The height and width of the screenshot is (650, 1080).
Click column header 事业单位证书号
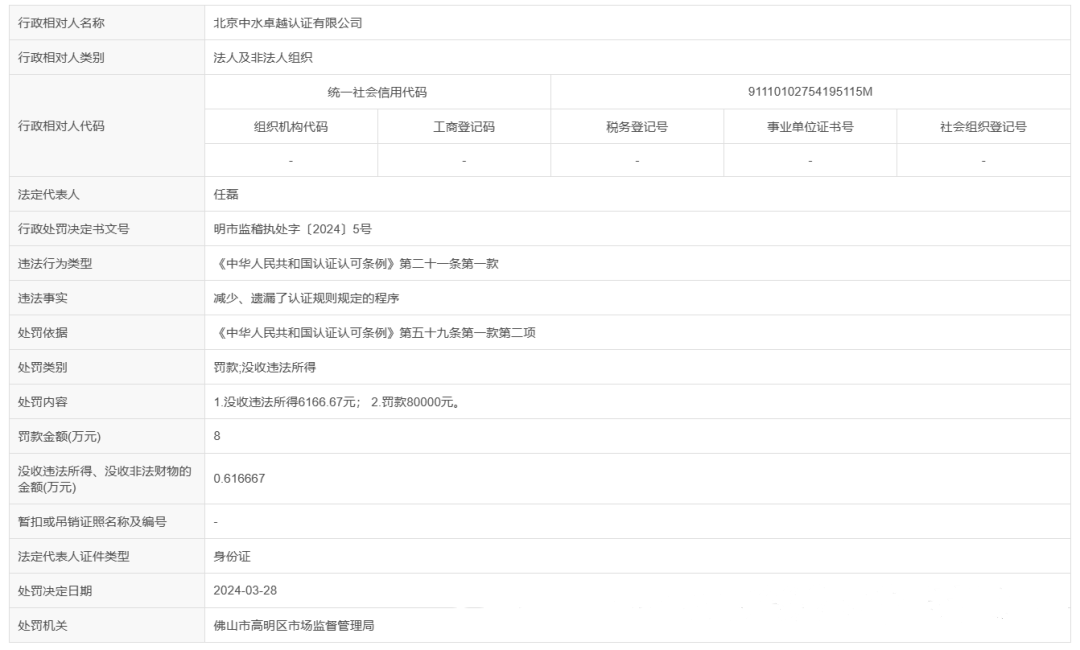(810, 127)
